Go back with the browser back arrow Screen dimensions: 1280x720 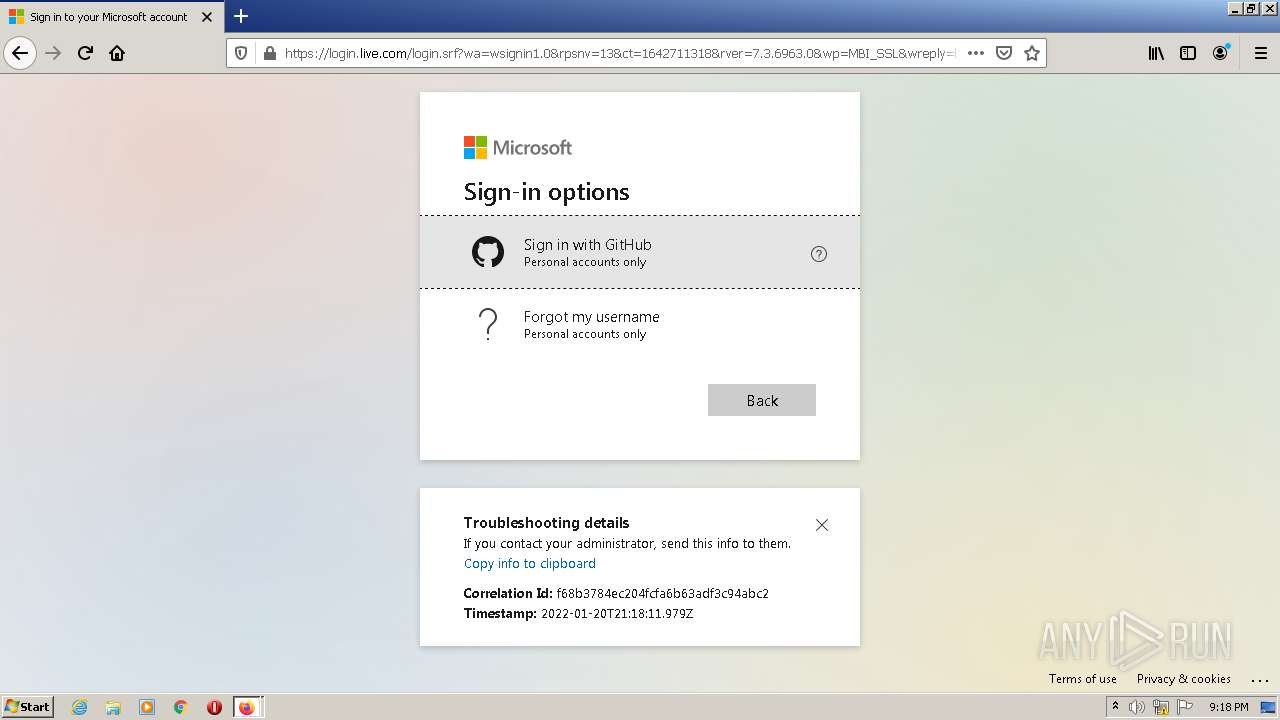point(20,53)
